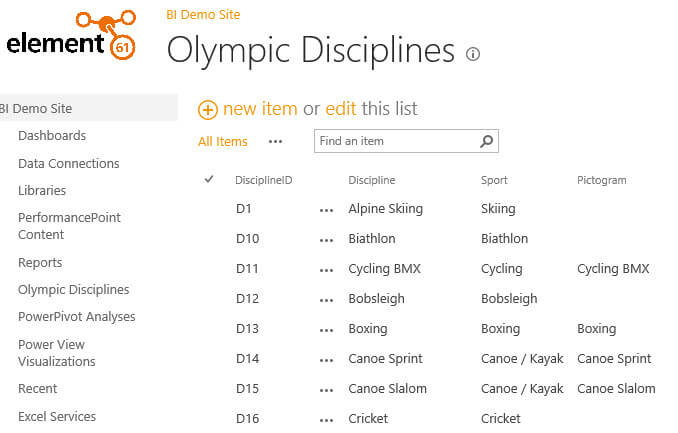
Task: Click the D13 DisciplineID cell
Action: point(248,328)
